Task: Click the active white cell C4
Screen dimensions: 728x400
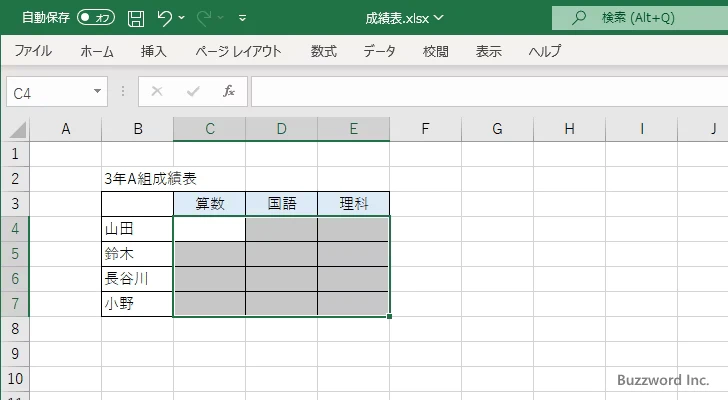Action: (209, 229)
